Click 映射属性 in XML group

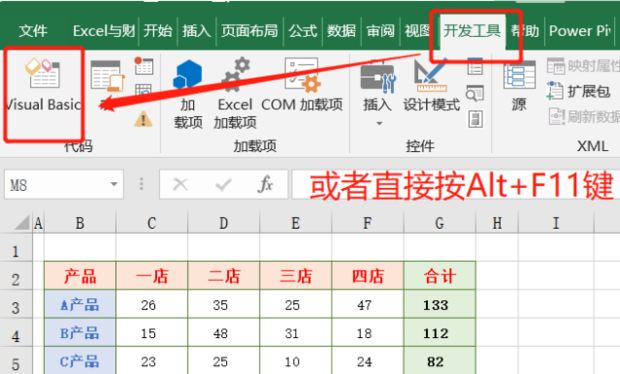click(584, 66)
